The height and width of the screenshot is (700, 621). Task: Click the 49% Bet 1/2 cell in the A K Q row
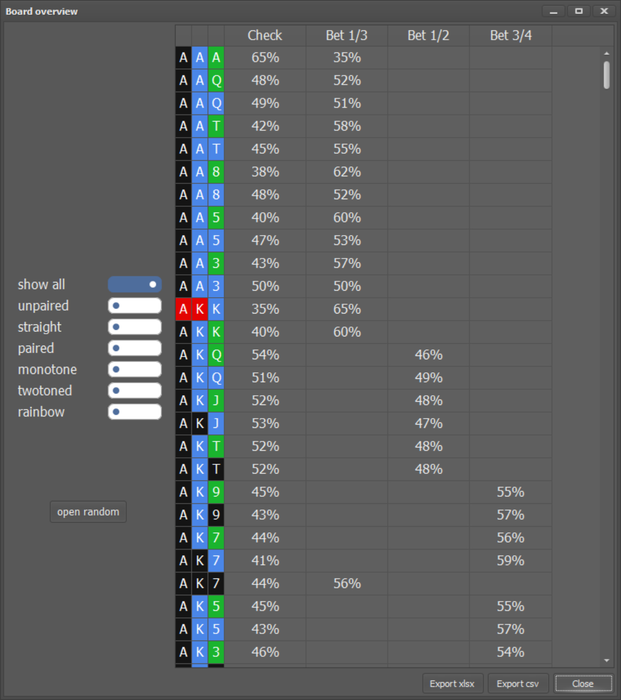429,378
